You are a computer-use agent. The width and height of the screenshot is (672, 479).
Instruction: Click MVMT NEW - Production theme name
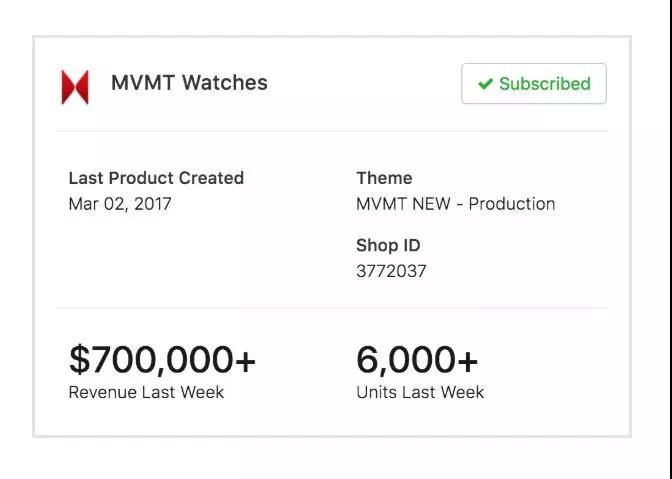coord(455,204)
